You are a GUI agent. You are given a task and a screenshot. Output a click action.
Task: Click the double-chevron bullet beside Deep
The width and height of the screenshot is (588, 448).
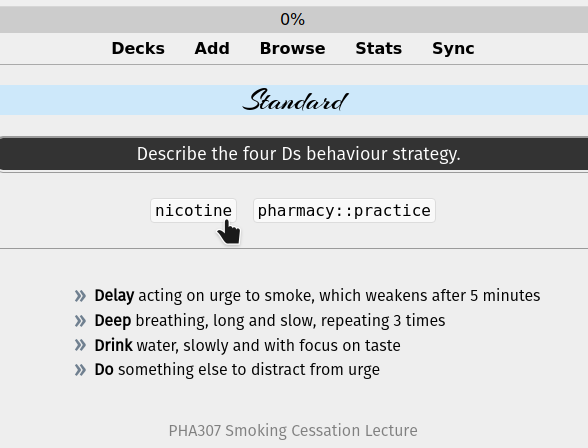(80, 321)
